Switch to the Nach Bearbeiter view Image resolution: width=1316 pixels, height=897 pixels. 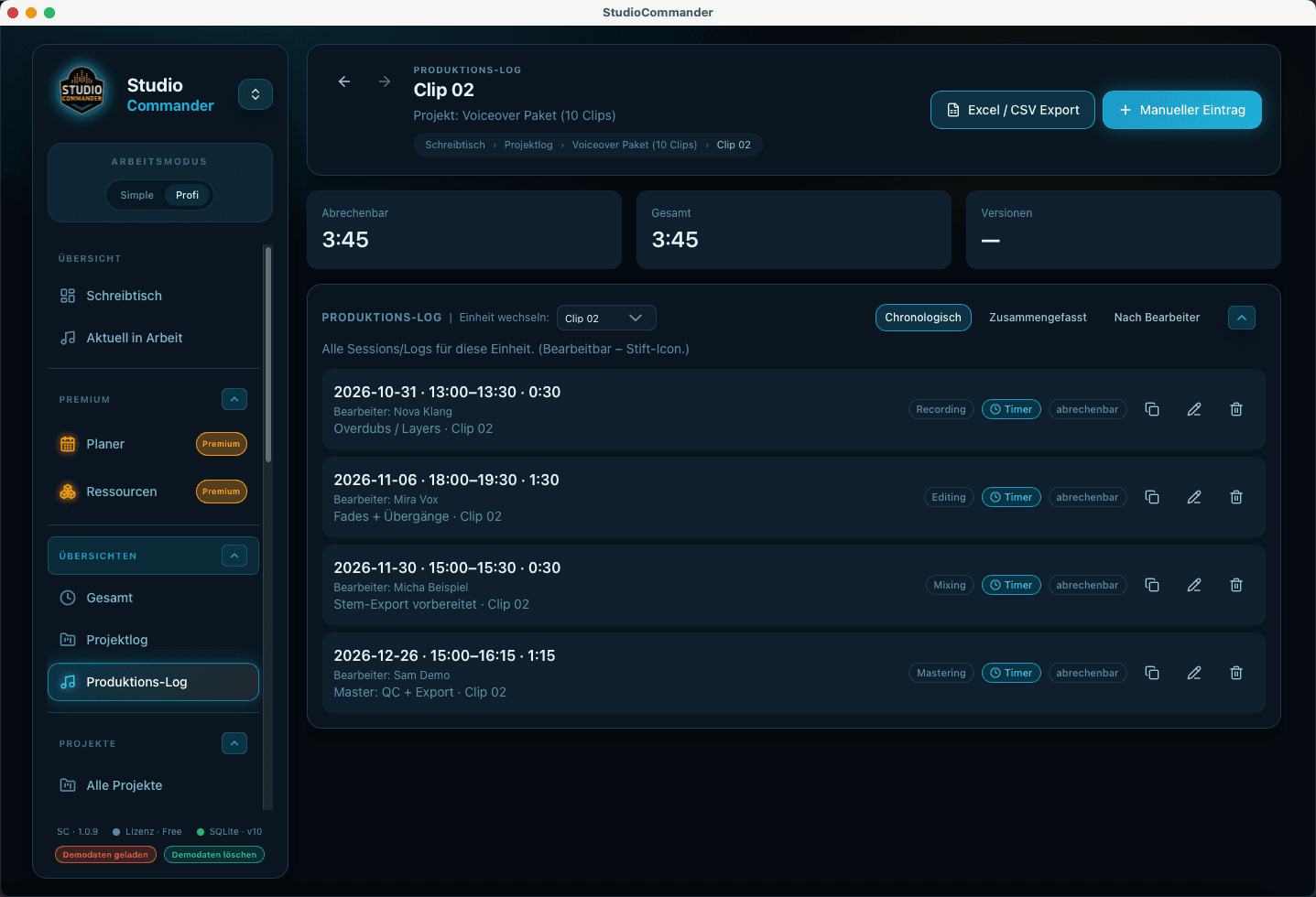pos(1156,318)
